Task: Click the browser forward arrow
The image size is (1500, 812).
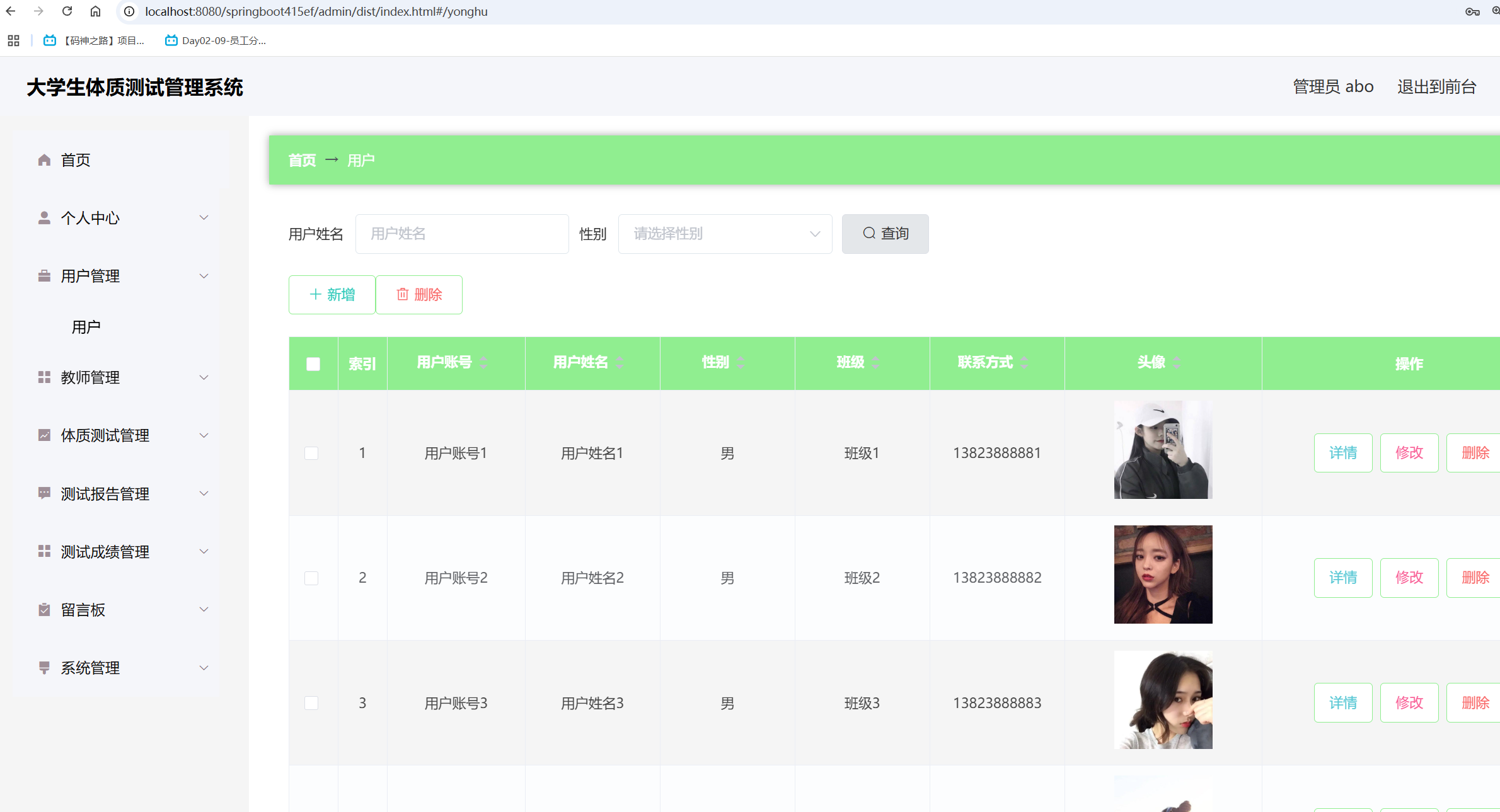Action: click(39, 11)
